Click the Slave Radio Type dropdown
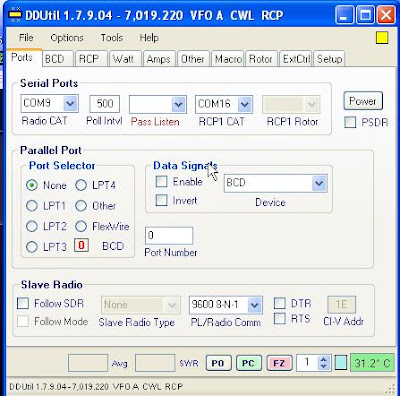The width and height of the screenshot is (400, 396). [140, 305]
